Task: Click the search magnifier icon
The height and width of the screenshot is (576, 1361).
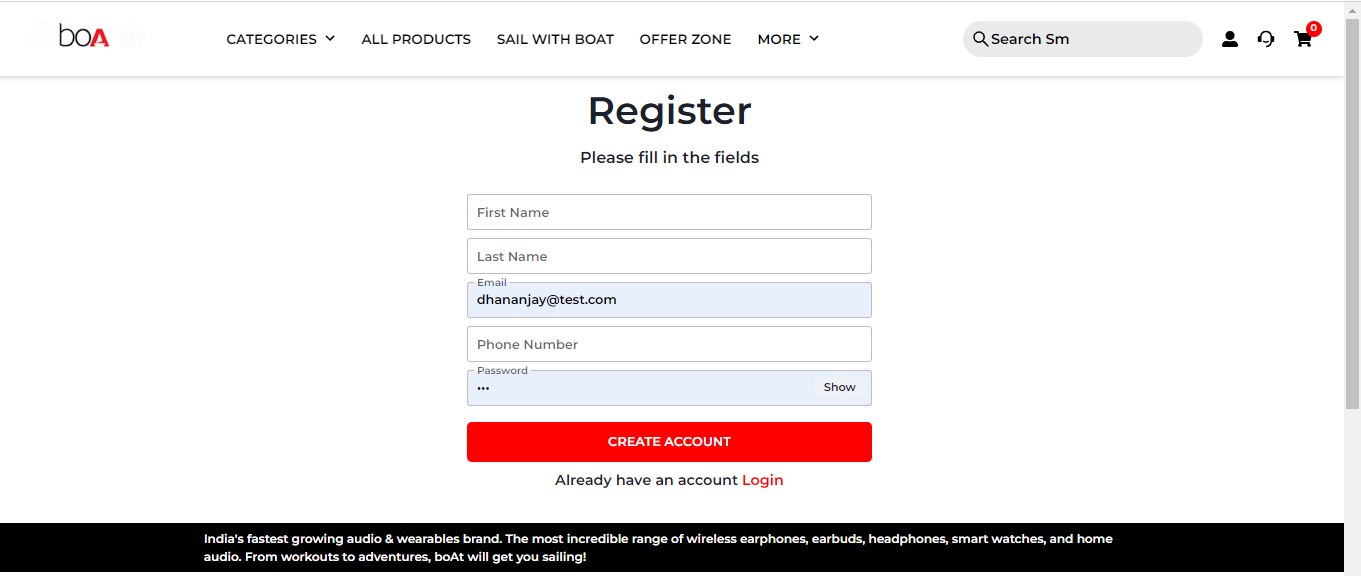Action: point(981,38)
